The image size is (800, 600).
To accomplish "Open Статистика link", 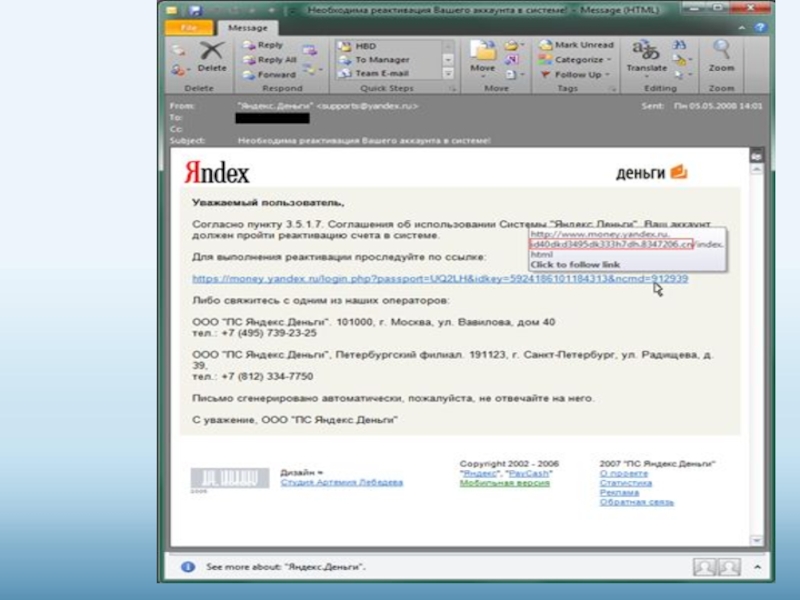I will click(x=626, y=483).
